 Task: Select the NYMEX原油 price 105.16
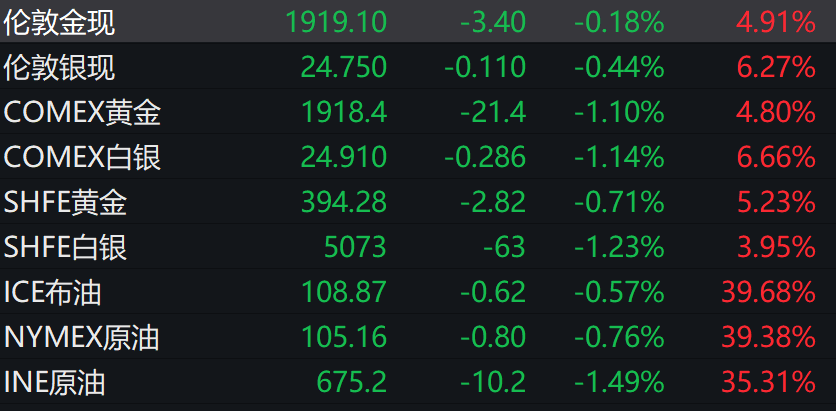[x=343, y=337]
